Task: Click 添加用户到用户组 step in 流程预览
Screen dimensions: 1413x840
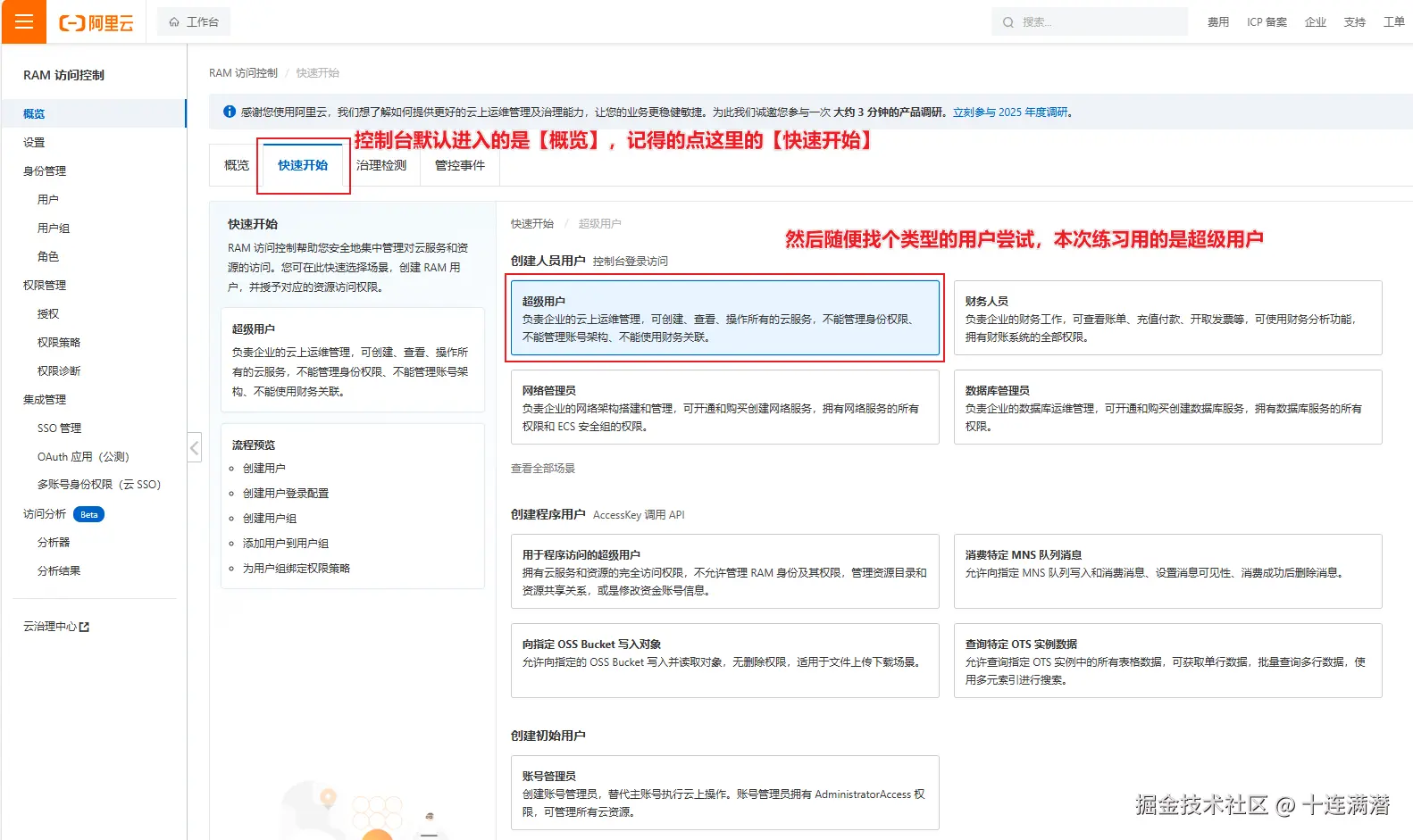Action: pos(286,543)
